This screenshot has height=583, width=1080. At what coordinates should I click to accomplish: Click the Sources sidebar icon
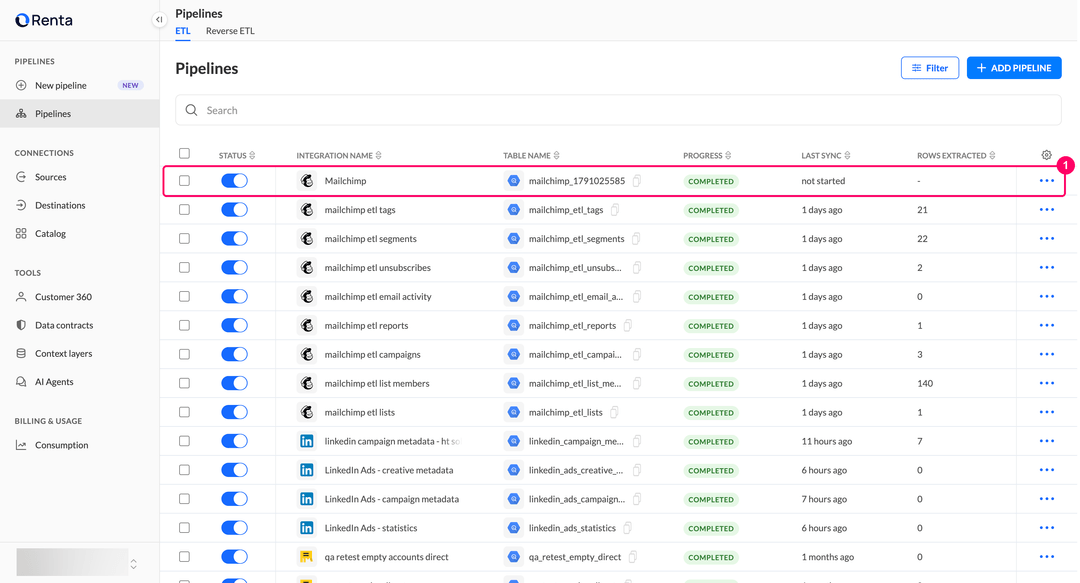pos(21,177)
